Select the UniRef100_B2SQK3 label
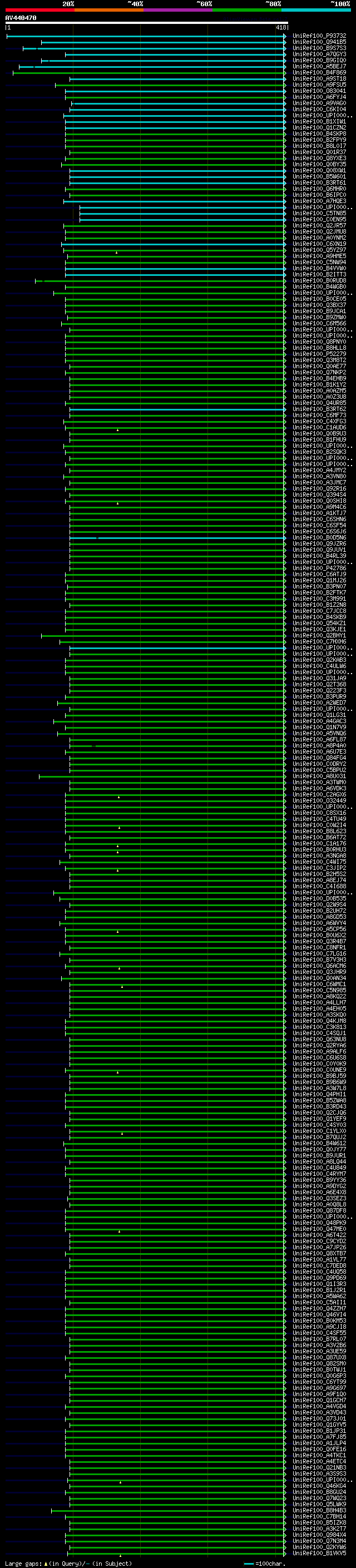The width and height of the screenshot is (356, 1568). pos(319,452)
